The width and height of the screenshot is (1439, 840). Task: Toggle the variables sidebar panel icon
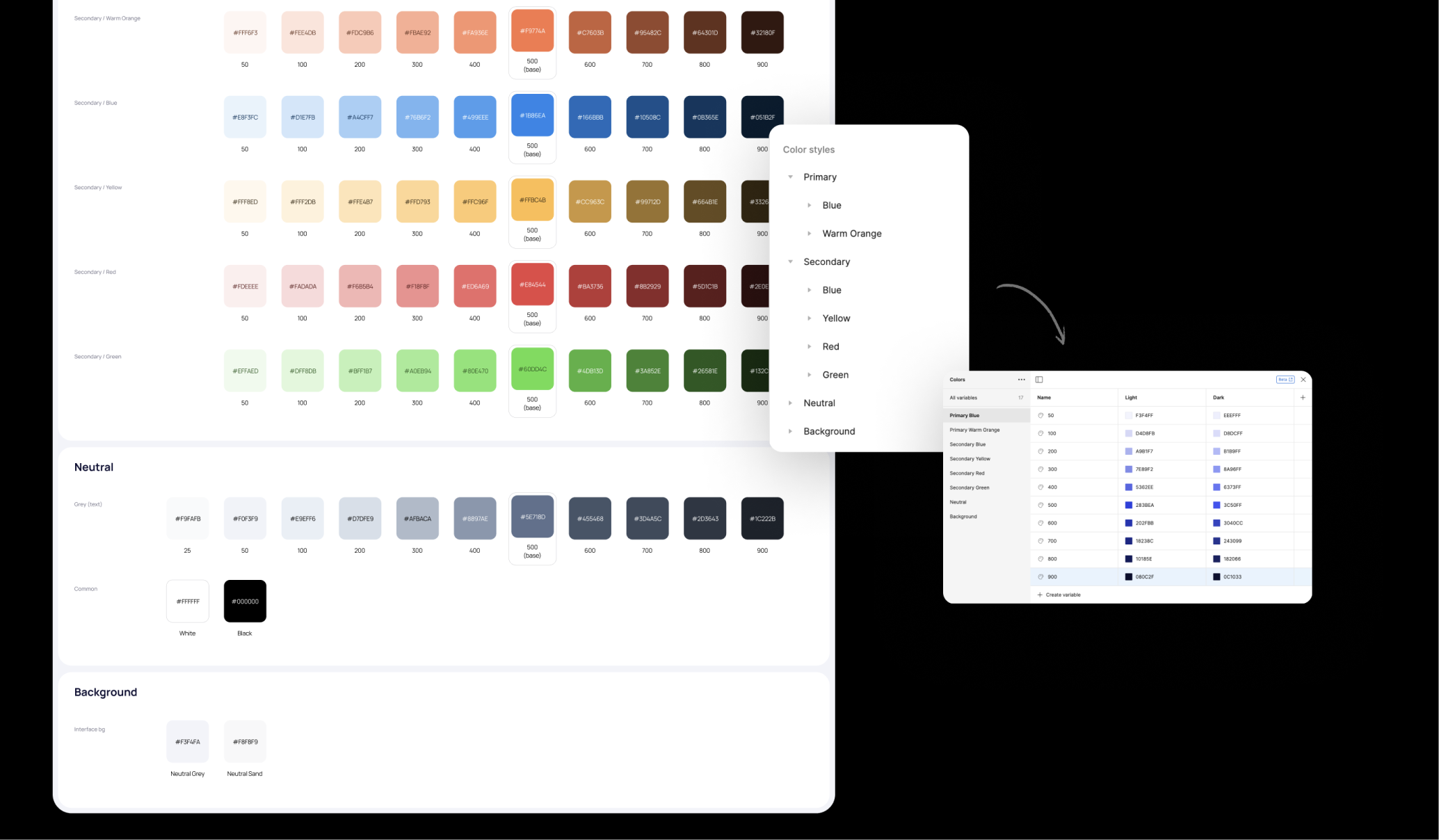pos(1039,380)
